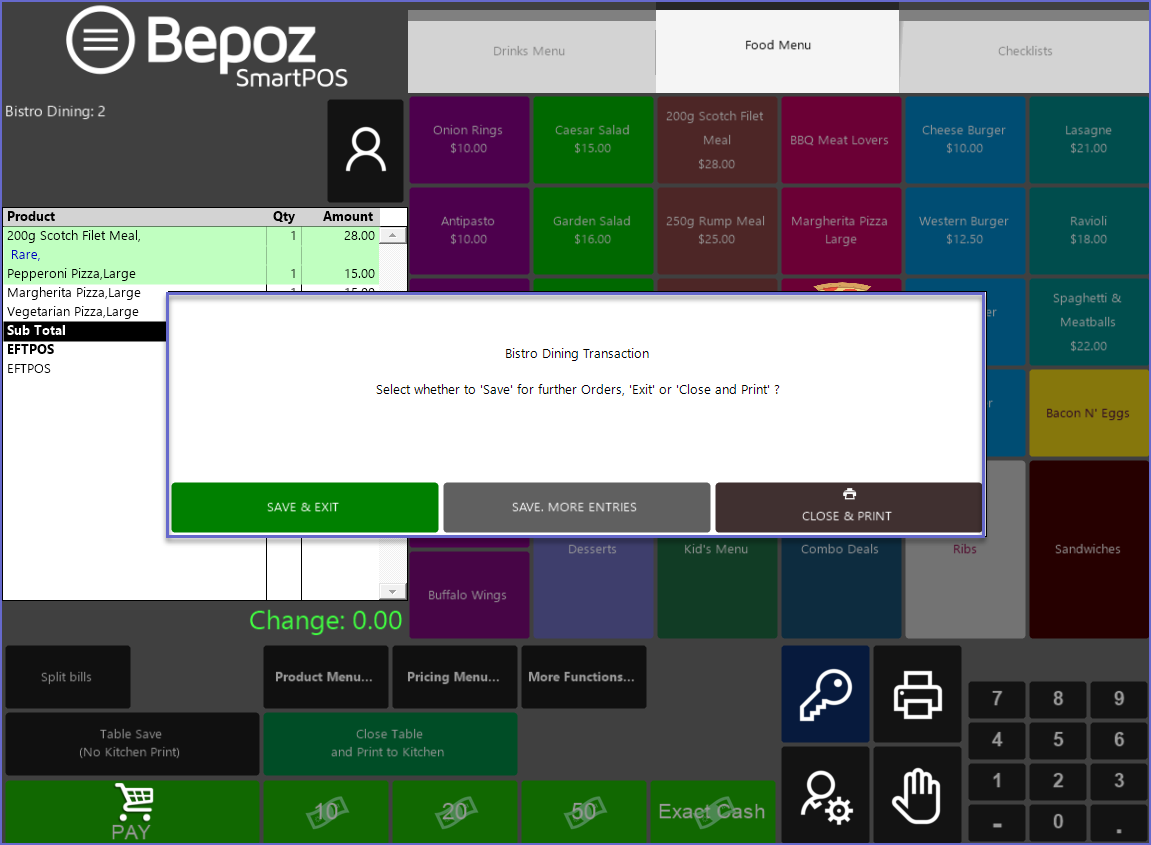
Task: Select Save, More Entries option
Action: pos(576,507)
